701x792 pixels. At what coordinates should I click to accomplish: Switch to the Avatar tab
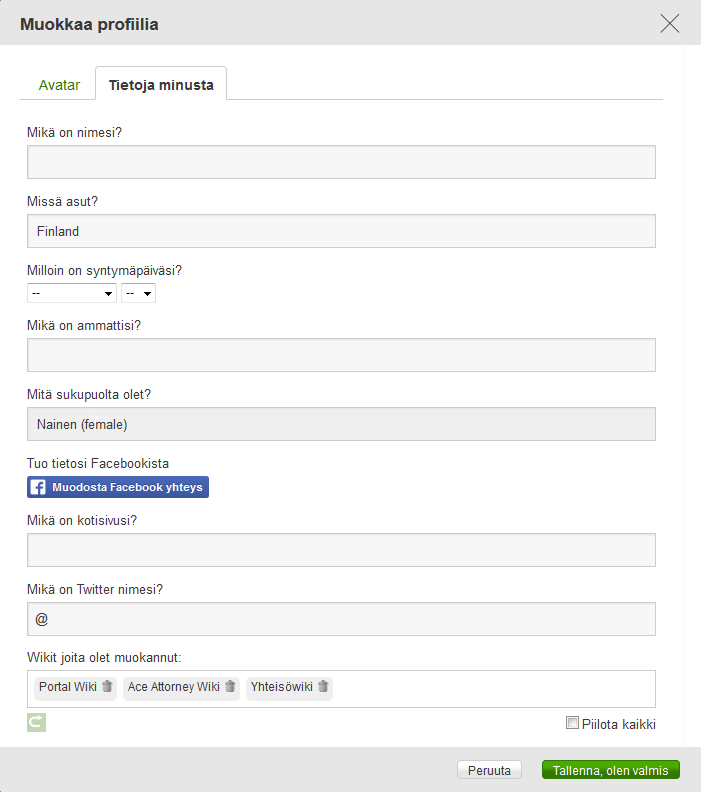click(59, 85)
